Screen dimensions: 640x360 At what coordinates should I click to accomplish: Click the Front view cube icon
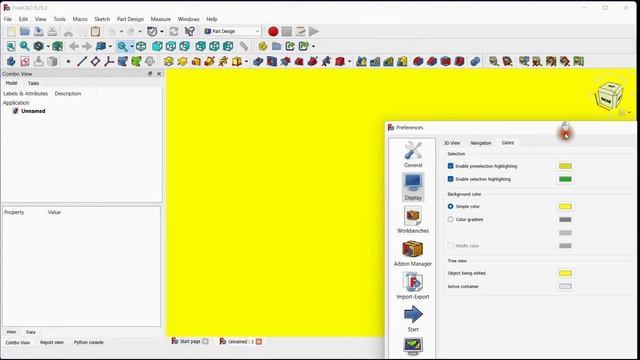point(158,46)
